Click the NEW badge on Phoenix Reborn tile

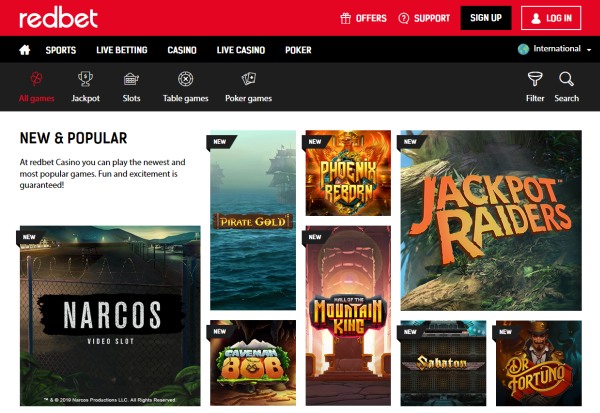pyautogui.click(x=315, y=142)
